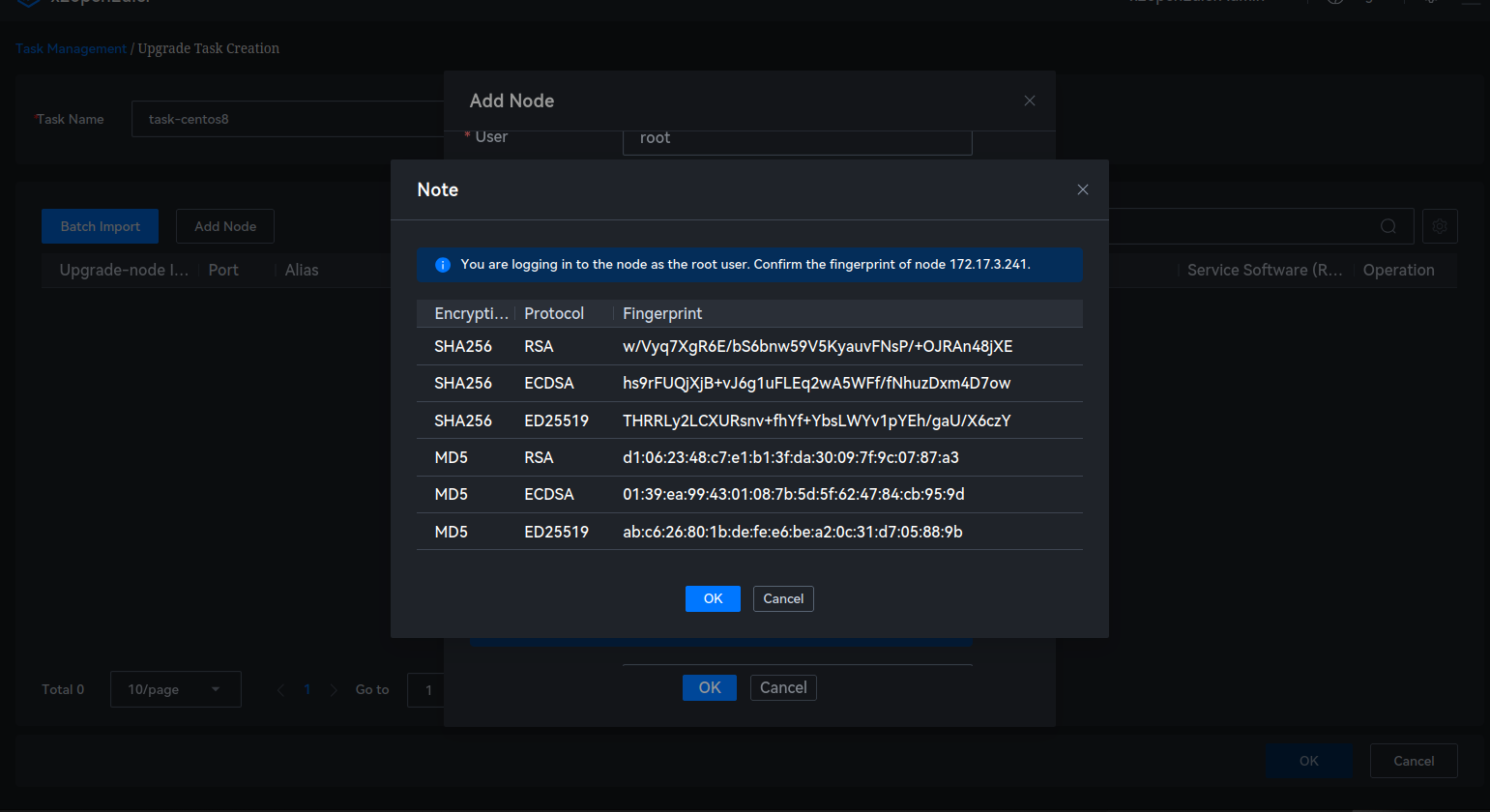Select the SHA256 ECDSA fingerprint row
Viewport: 1490px width, 812px height.
tap(748, 383)
